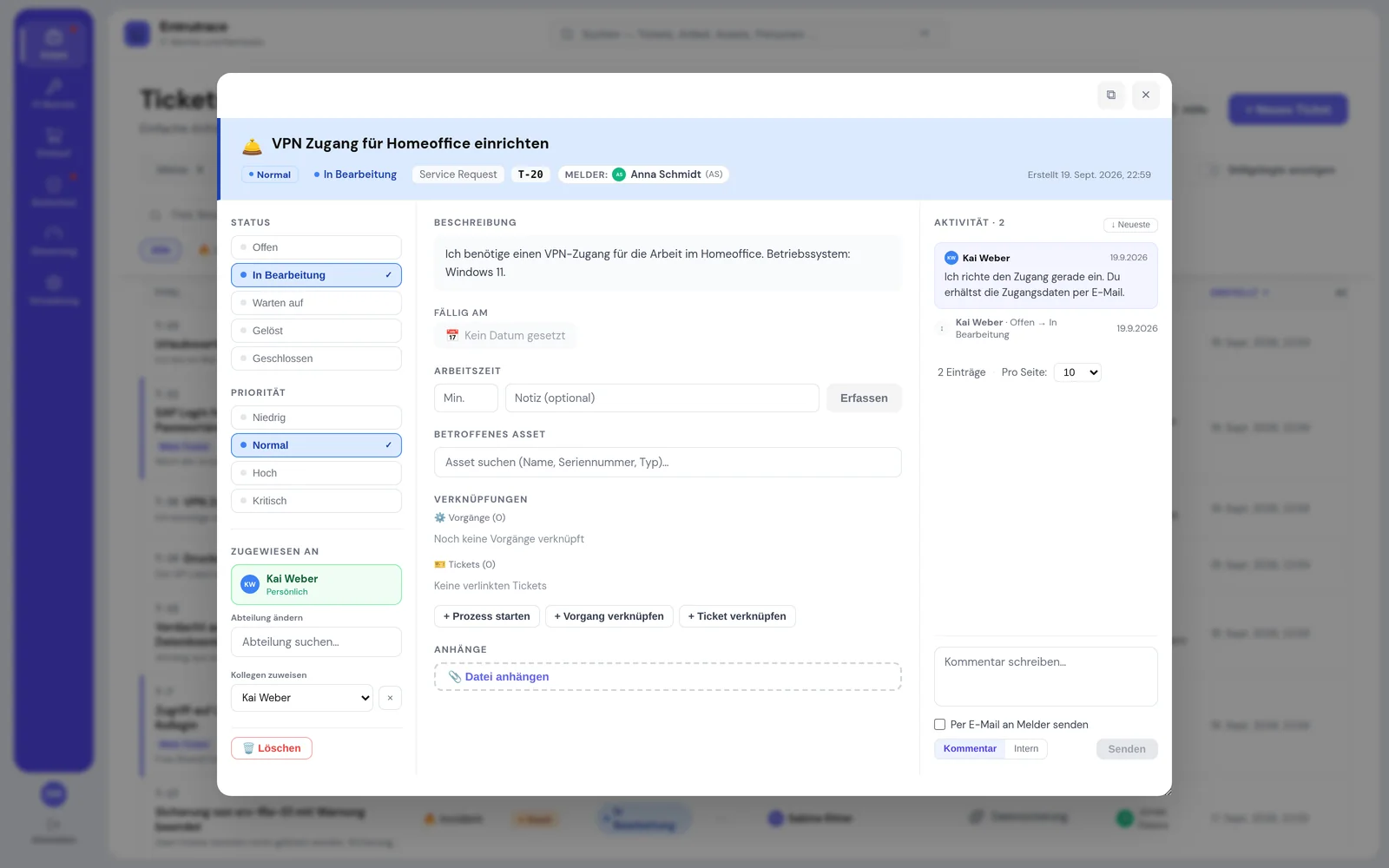Focus the Asset suchen input field
The height and width of the screenshot is (868, 1389).
coord(668,463)
